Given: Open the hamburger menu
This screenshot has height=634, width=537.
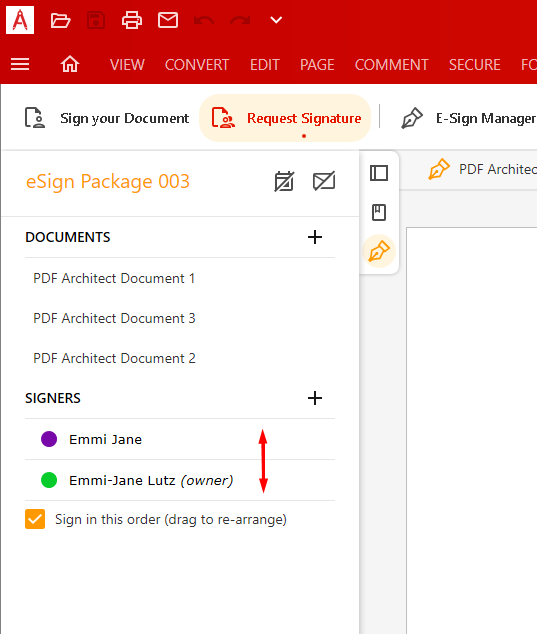Looking at the screenshot, I should tap(20, 64).
